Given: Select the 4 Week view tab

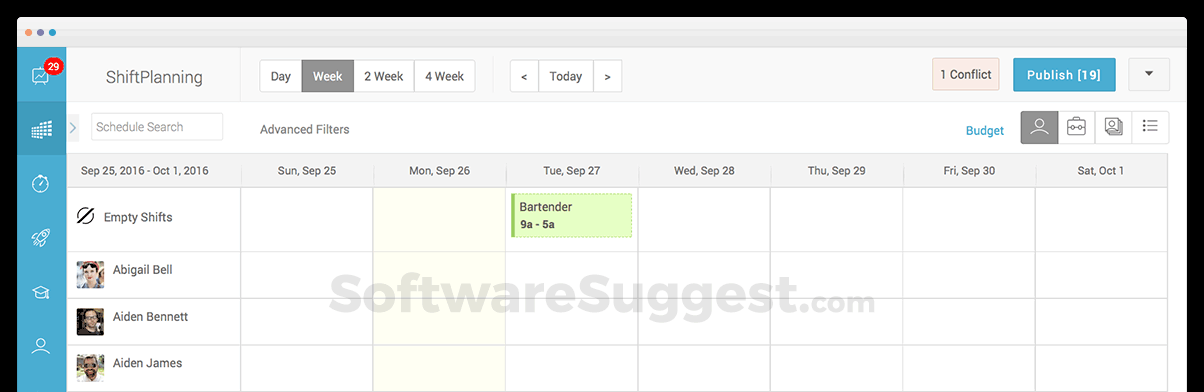Looking at the screenshot, I should [x=444, y=76].
